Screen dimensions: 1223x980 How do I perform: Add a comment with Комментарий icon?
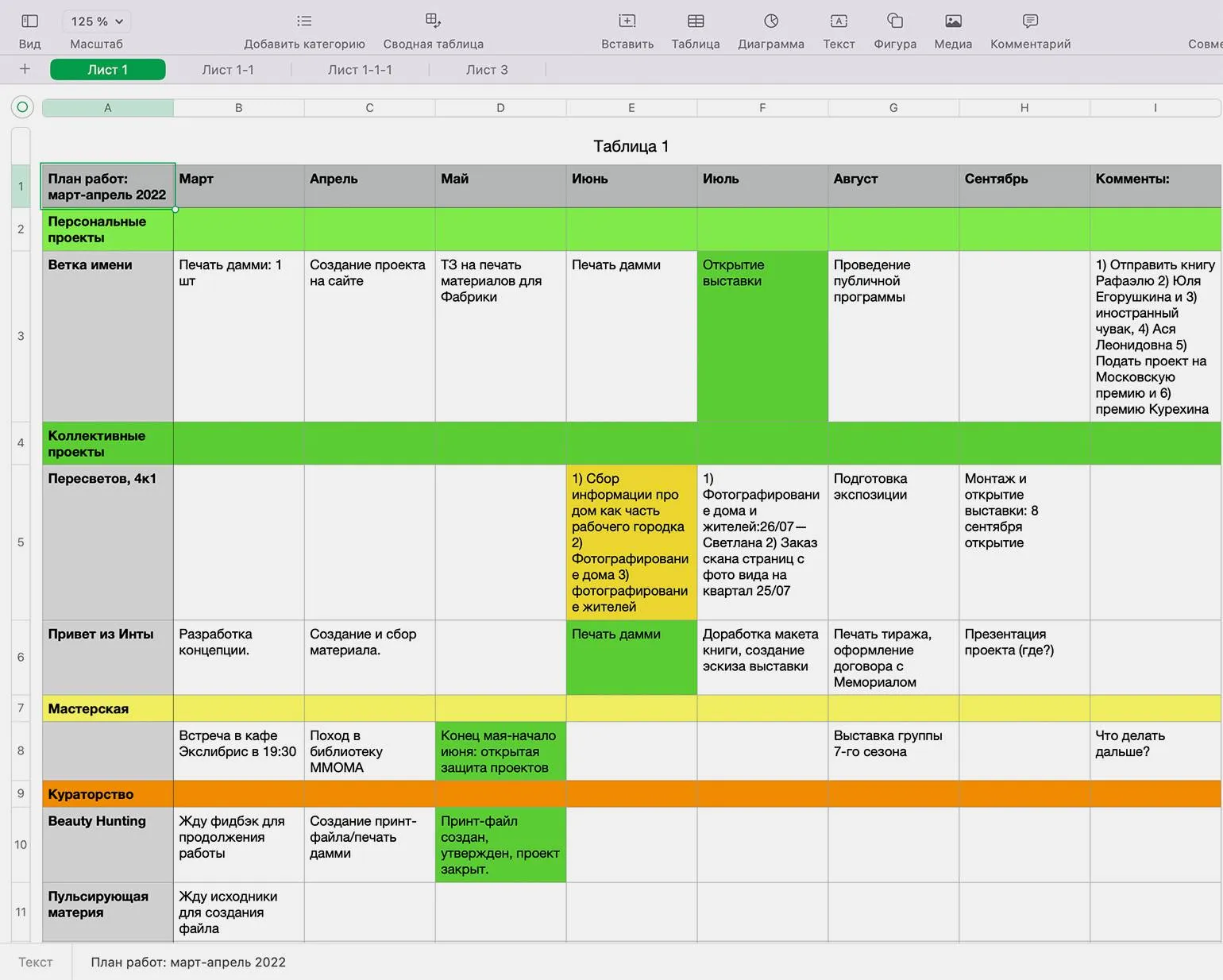1030,21
